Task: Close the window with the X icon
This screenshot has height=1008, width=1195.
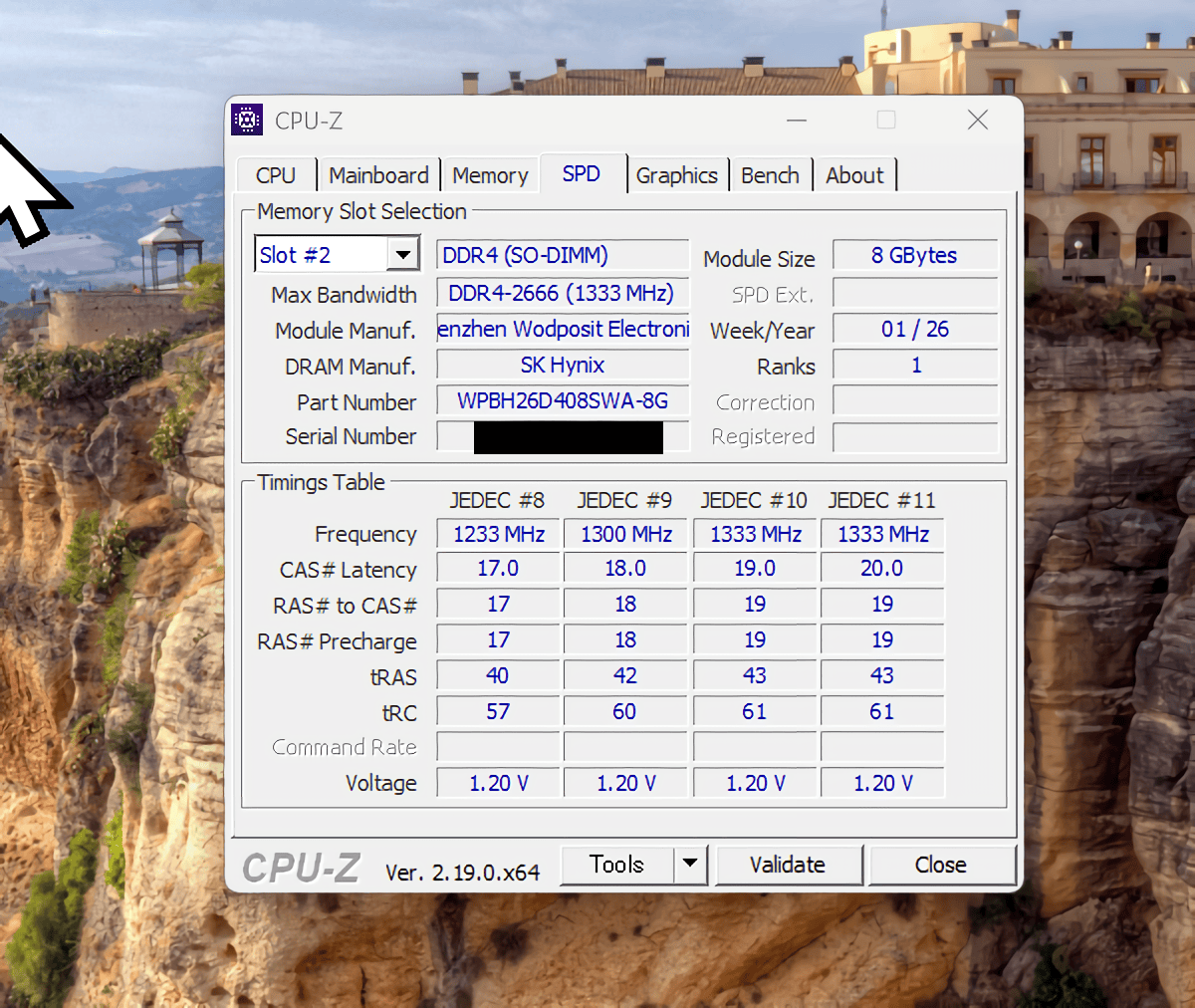Action: (x=978, y=120)
